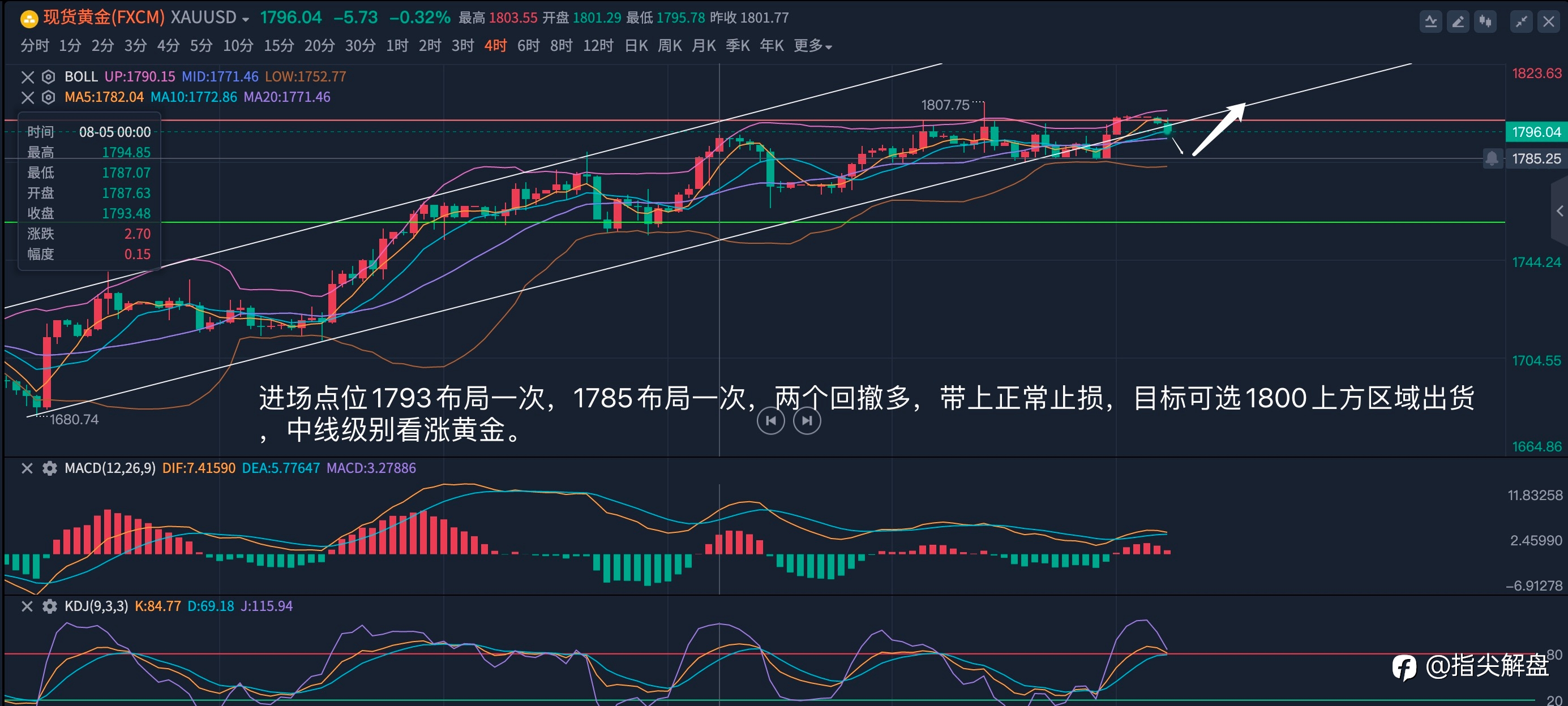Switch to the 日K timeframe

click(x=636, y=46)
